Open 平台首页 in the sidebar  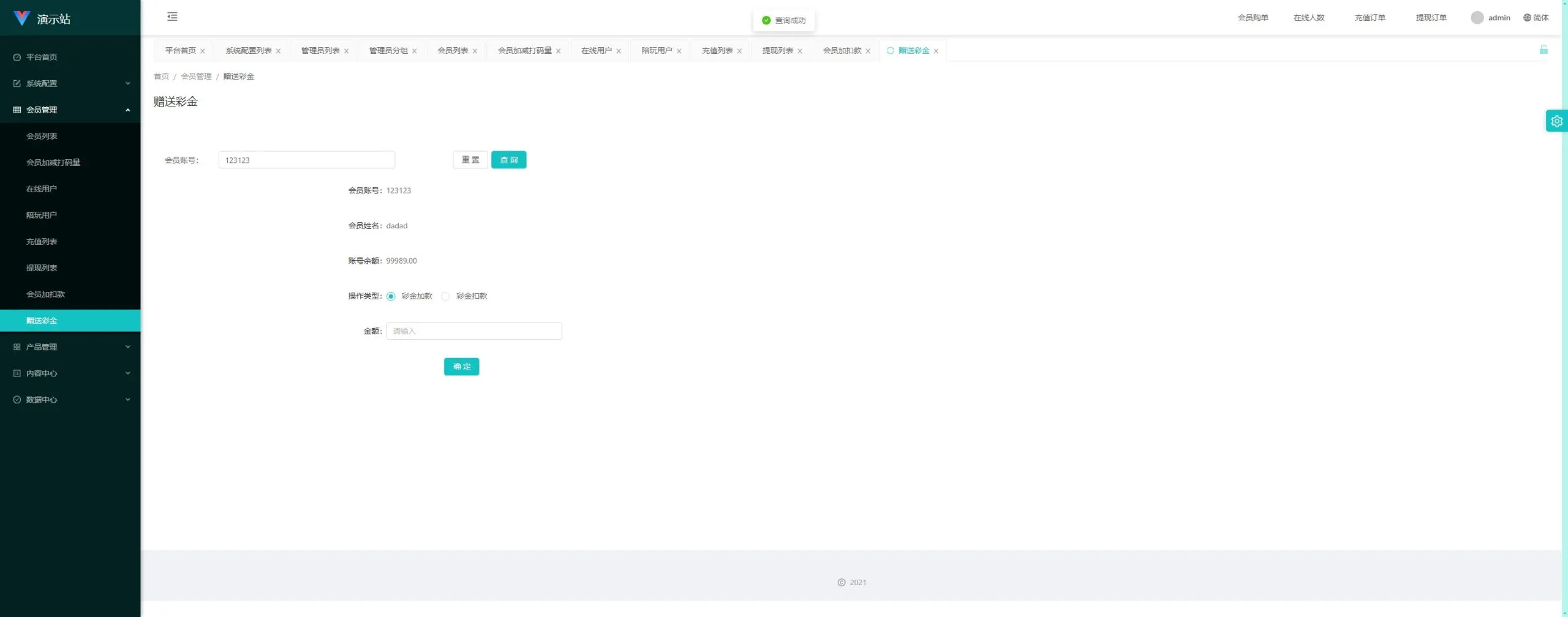70,57
